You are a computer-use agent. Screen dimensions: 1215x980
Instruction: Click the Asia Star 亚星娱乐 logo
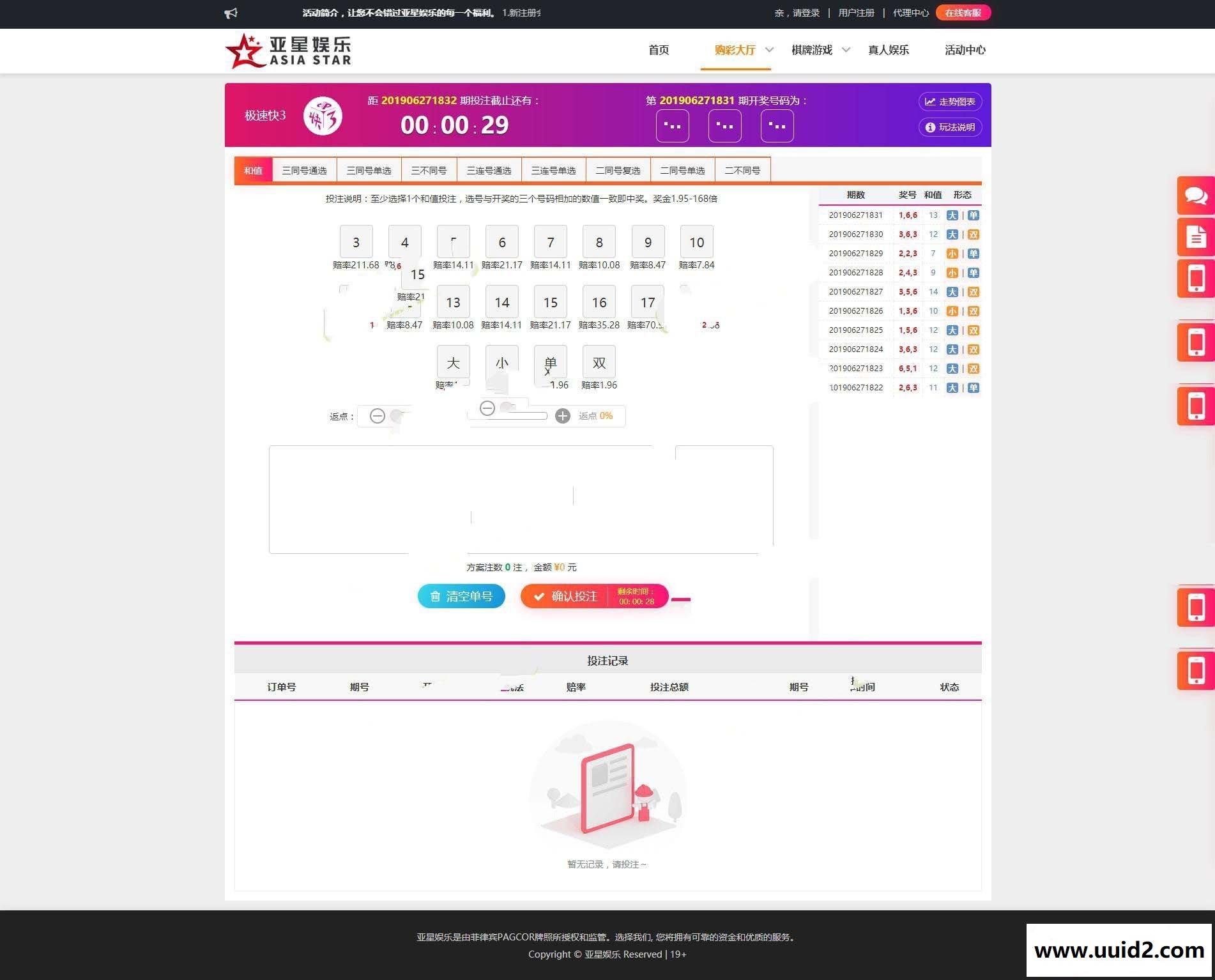(x=289, y=50)
